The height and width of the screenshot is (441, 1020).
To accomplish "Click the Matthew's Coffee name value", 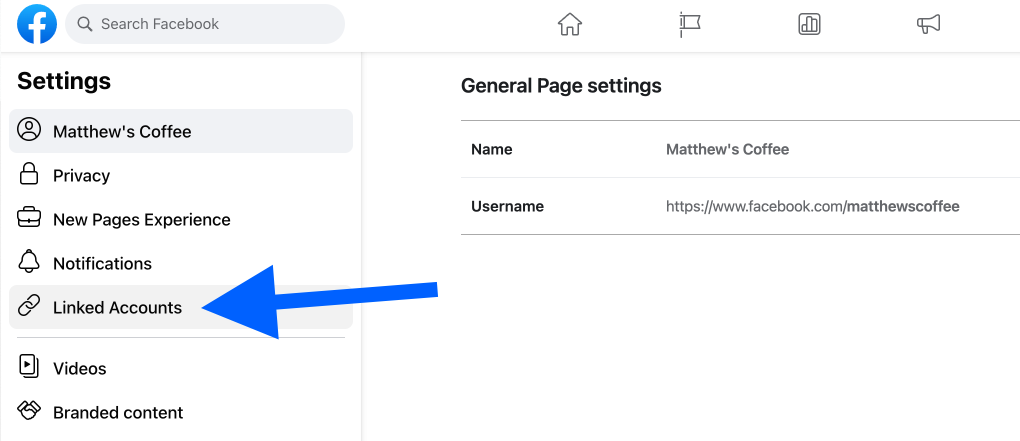I will [x=727, y=150].
